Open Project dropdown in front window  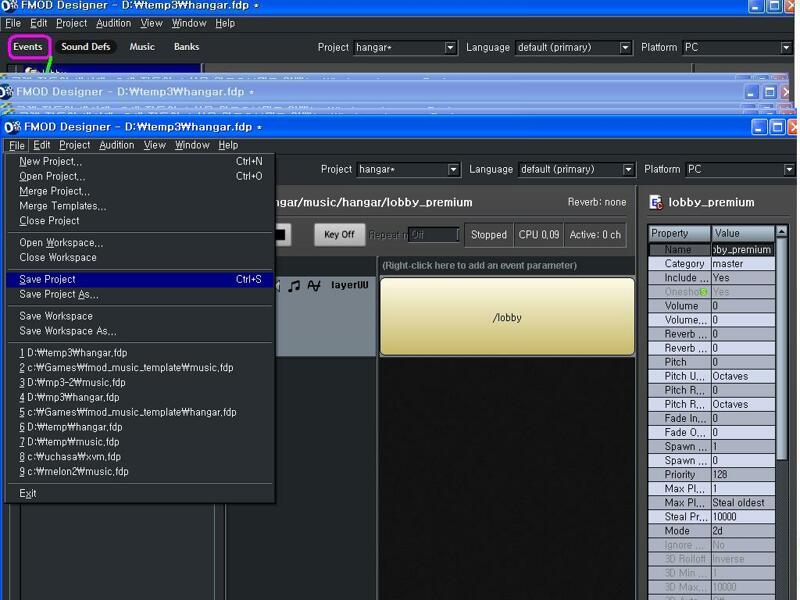coord(453,169)
